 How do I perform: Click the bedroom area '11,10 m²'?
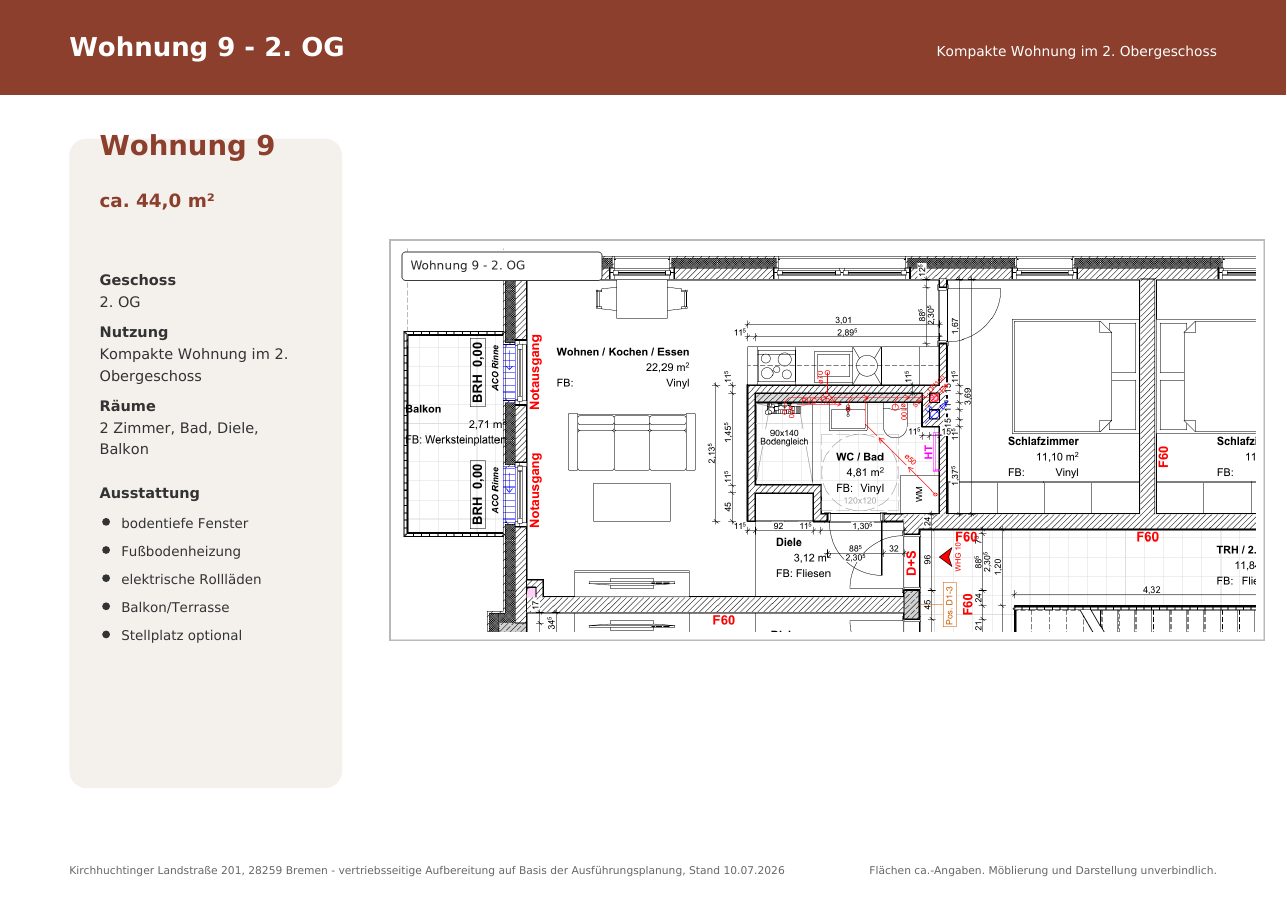point(1057,456)
